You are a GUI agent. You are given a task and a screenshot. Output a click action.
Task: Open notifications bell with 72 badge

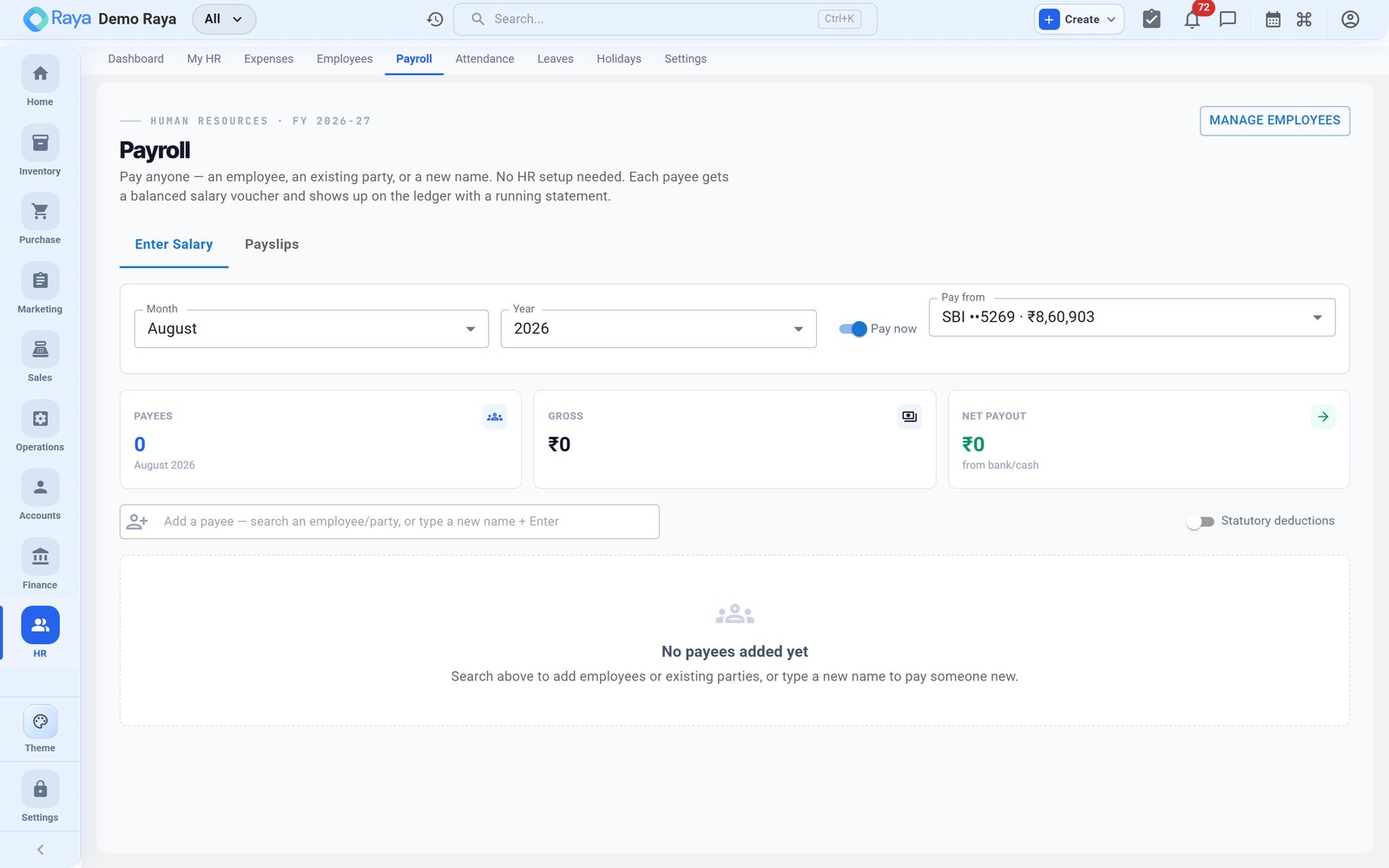[1193, 19]
